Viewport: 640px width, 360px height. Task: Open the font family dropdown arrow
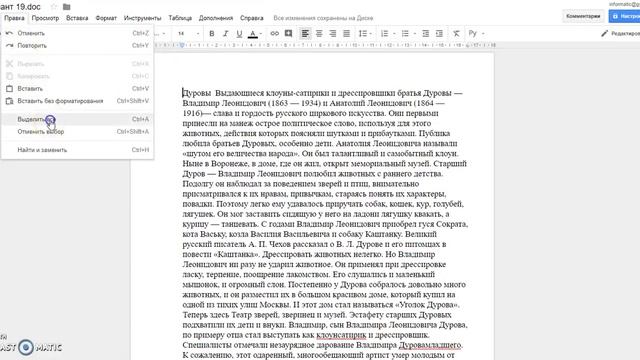click(164, 33)
